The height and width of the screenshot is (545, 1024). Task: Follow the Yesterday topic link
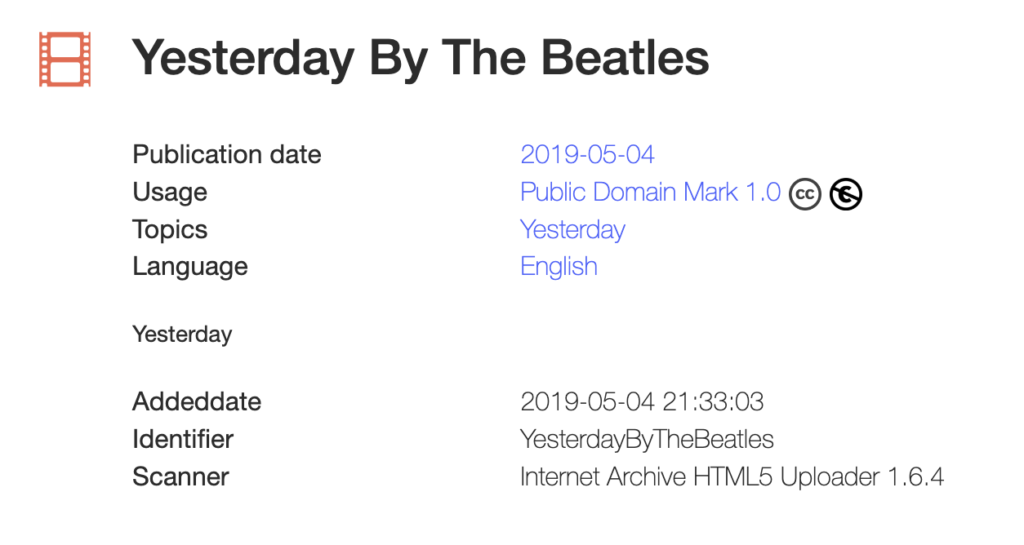572,230
